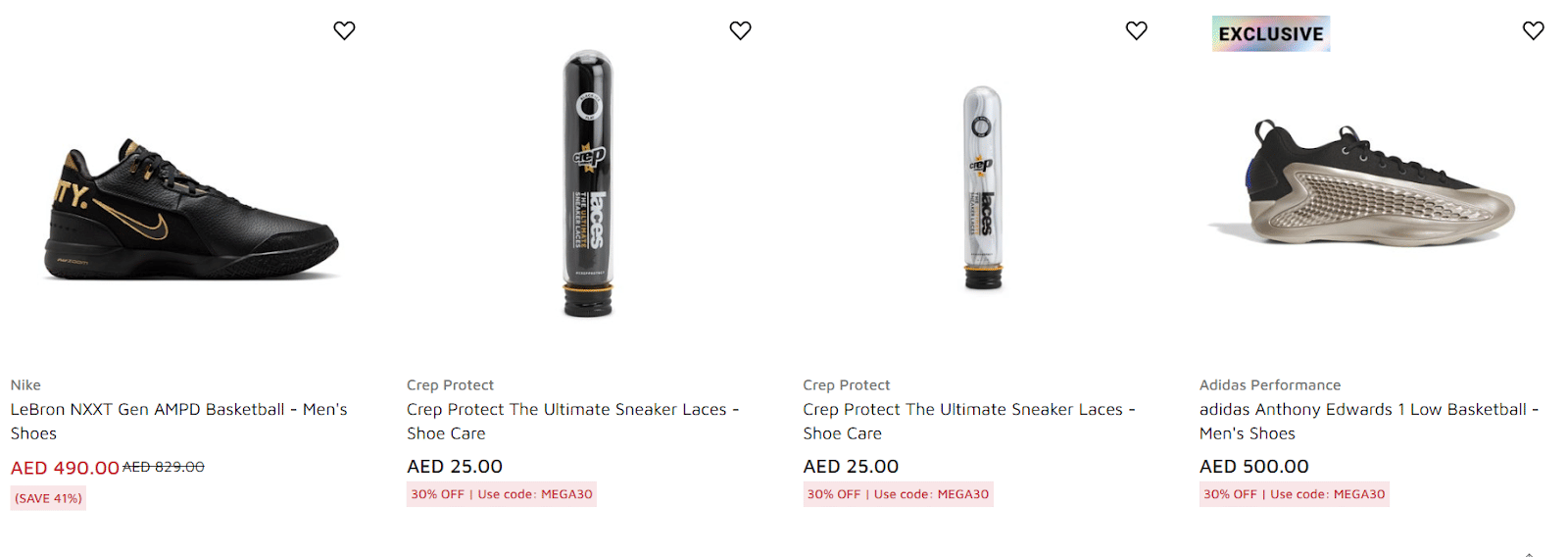1568x557 pixels.
Task: Favorite the black Crep Protect laces tube
Action: [x=740, y=30]
